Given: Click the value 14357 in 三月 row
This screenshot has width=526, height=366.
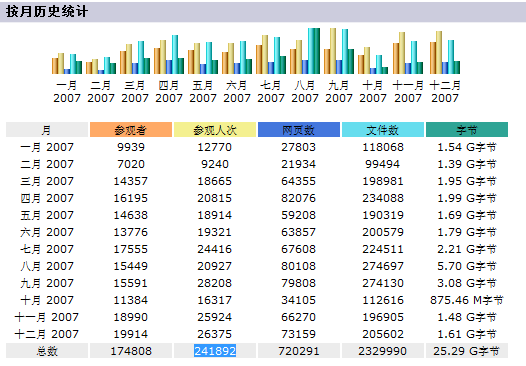Looking at the screenshot, I should [131, 181].
